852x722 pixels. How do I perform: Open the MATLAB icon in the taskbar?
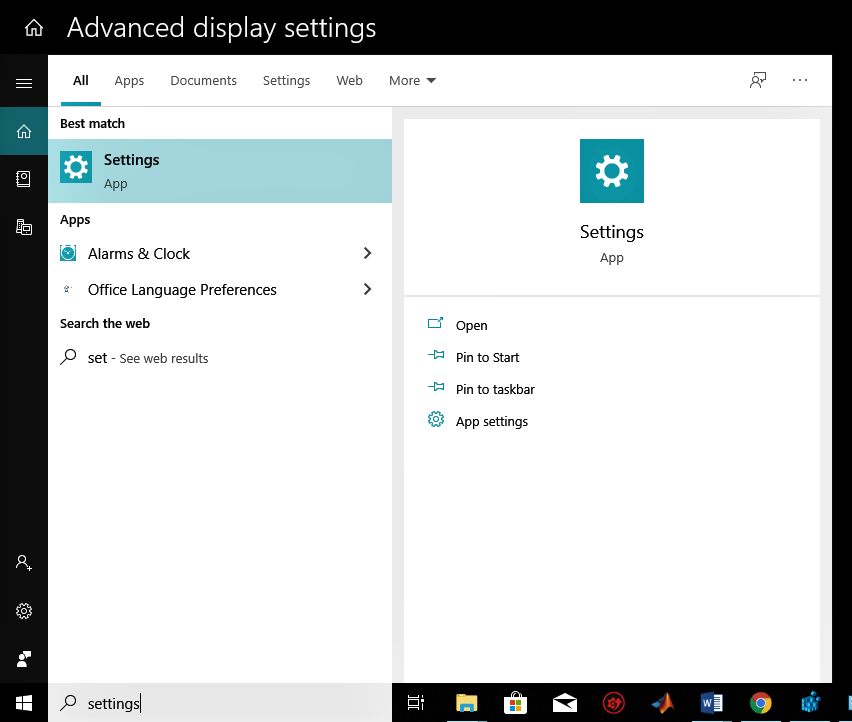[663, 703]
